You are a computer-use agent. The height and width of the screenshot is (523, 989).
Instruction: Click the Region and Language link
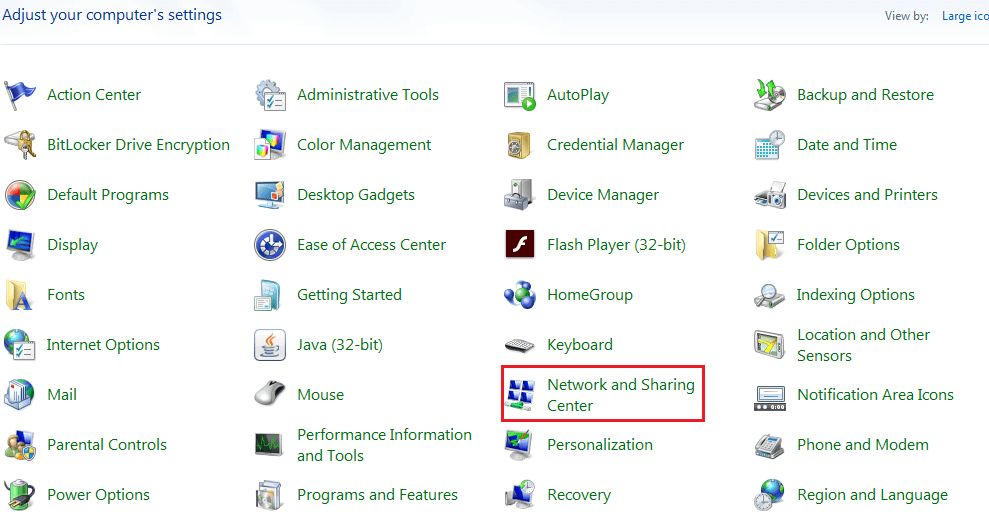click(x=872, y=495)
